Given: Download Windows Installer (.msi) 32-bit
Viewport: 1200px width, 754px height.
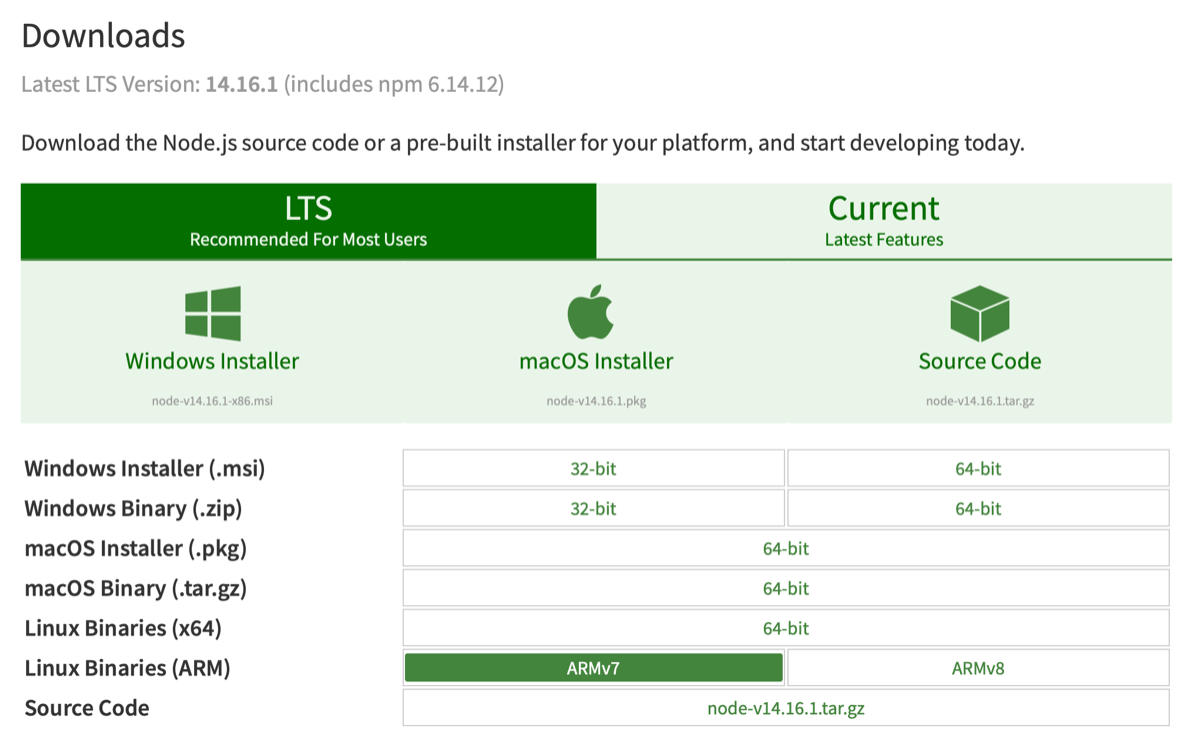Looking at the screenshot, I should 594,468.
